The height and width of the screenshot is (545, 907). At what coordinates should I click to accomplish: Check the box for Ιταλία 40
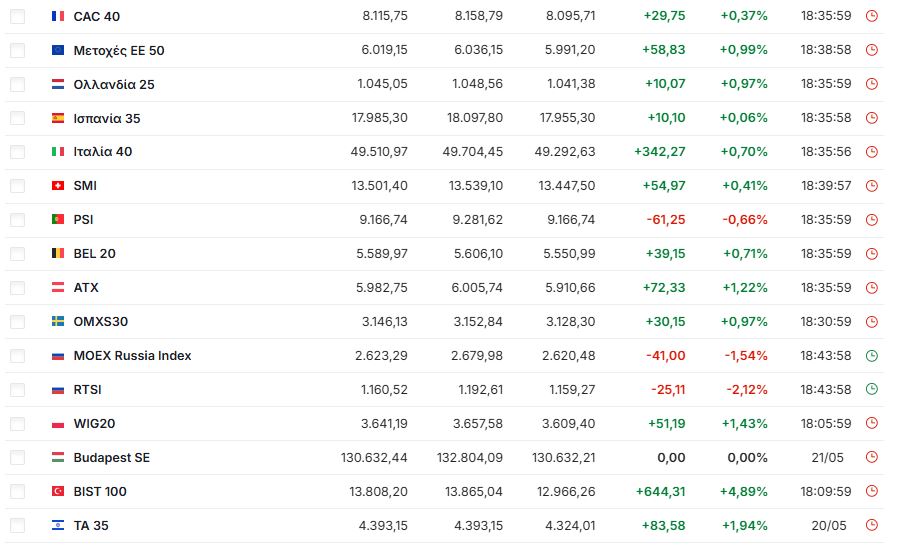click(x=17, y=152)
